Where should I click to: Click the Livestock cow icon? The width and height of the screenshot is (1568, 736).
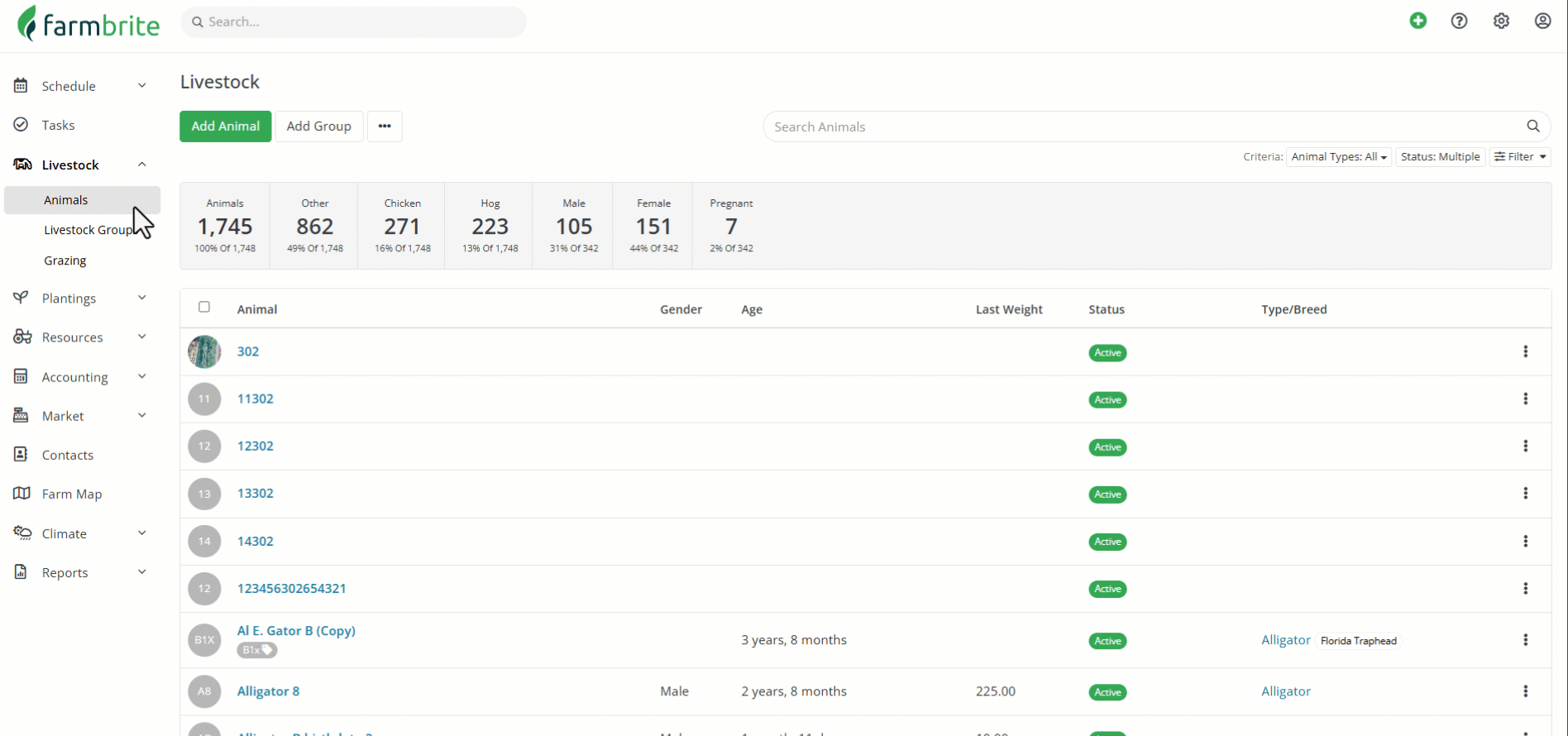point(22,165)
